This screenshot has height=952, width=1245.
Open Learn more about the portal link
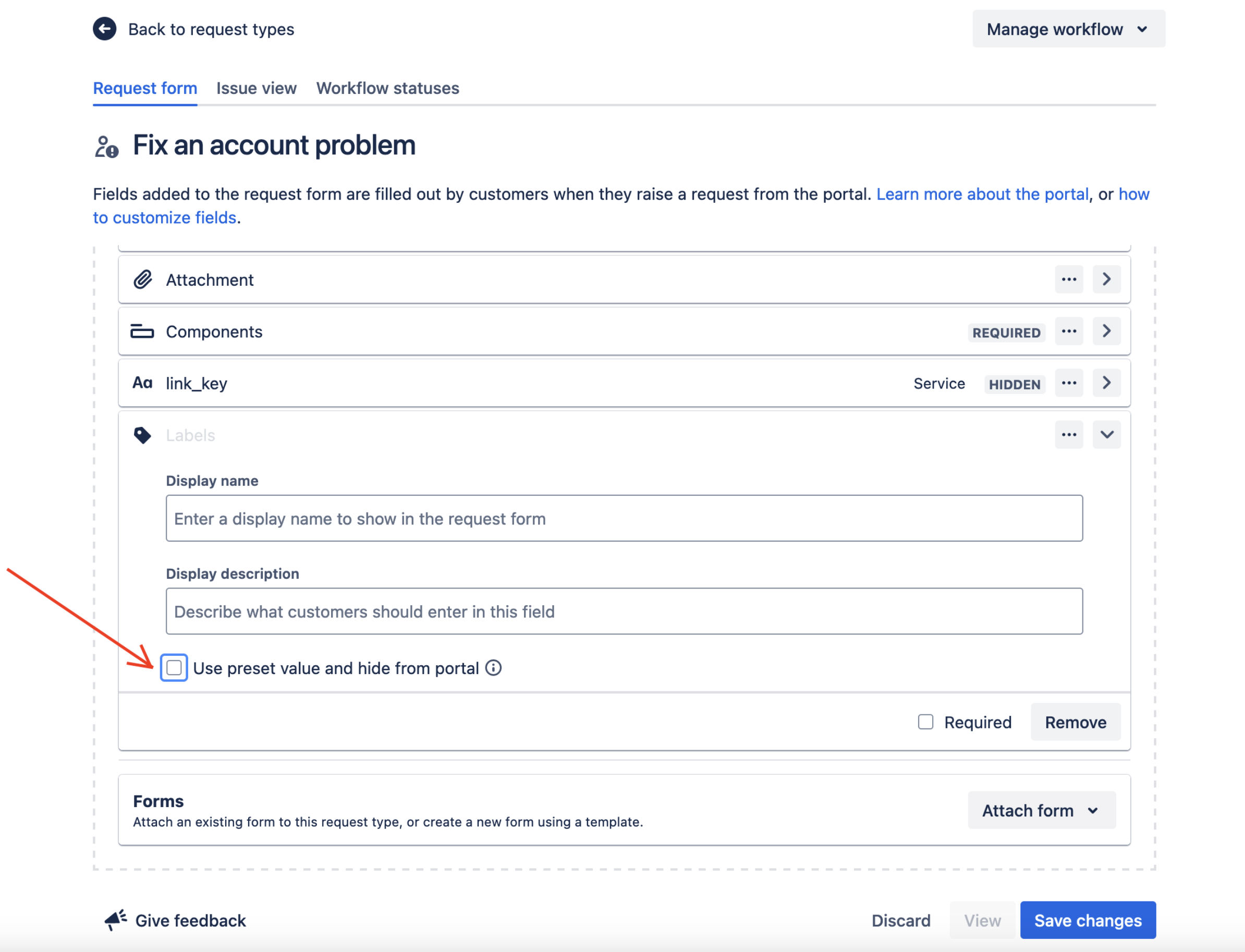982,194
